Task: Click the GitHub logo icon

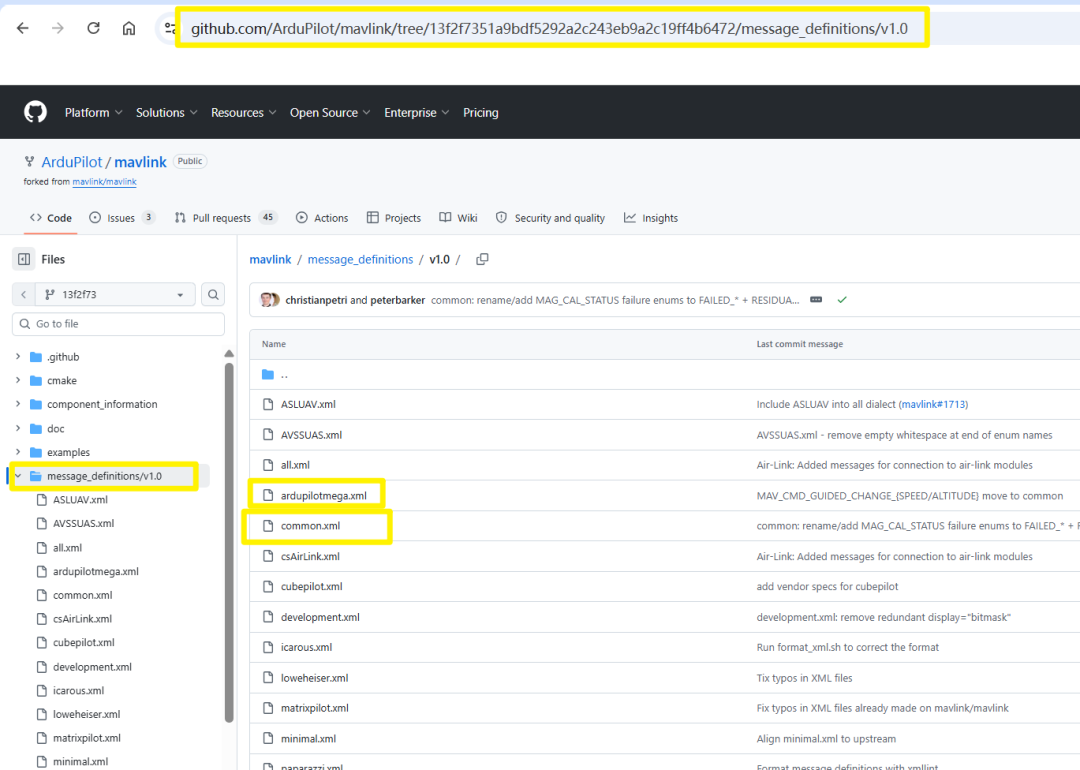Action: (x=35, y=112)
